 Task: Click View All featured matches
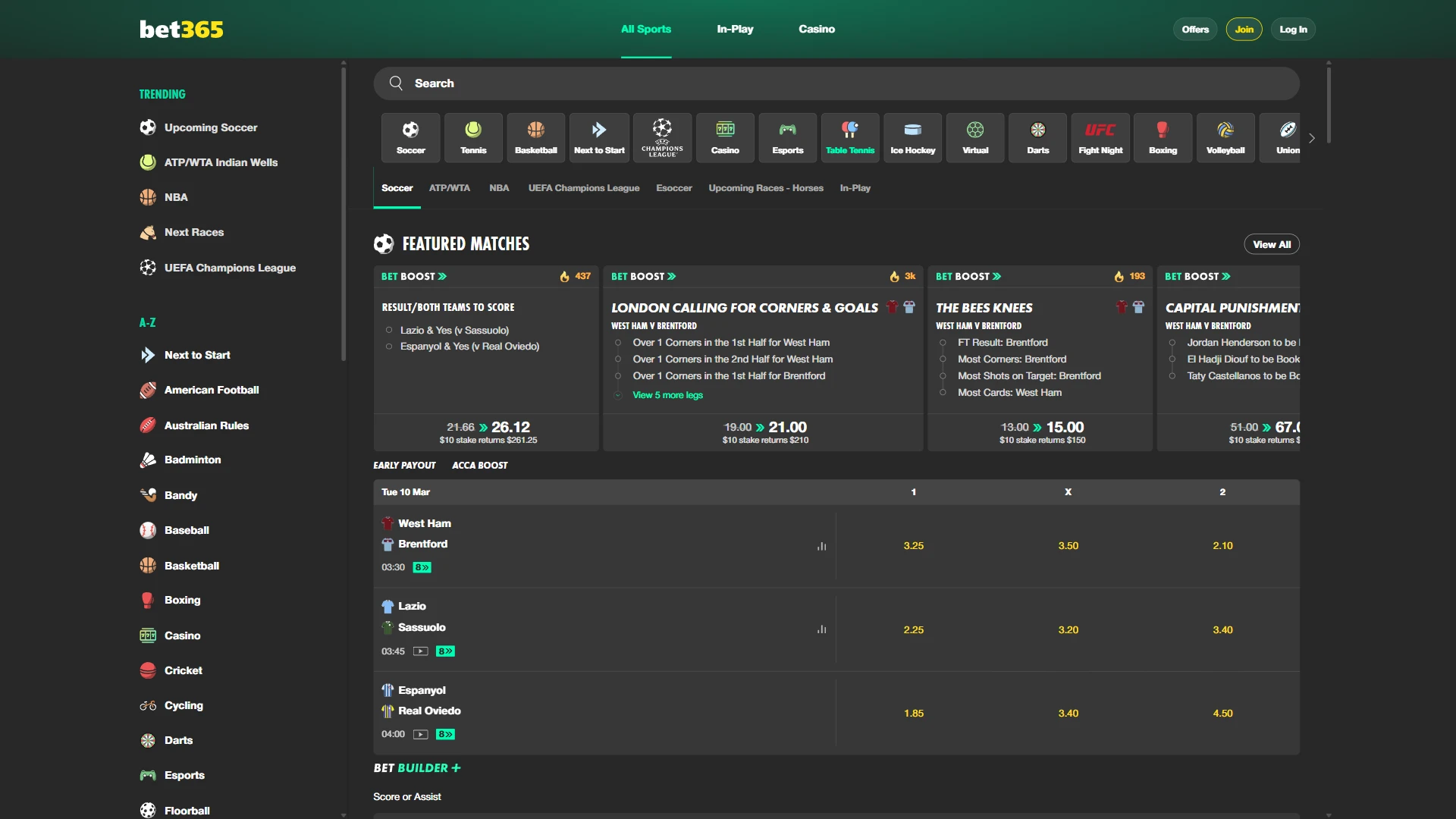point(1272,244)
